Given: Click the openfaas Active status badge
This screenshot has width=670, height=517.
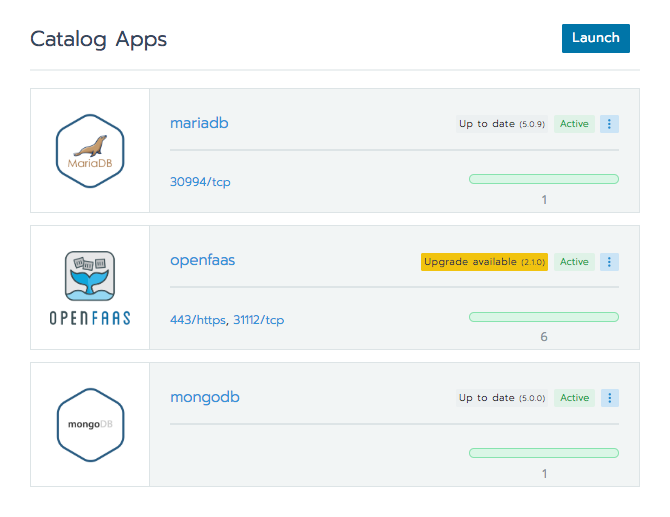Looking at the screenshot, I should pyautogui.click(x=574, y=261).
